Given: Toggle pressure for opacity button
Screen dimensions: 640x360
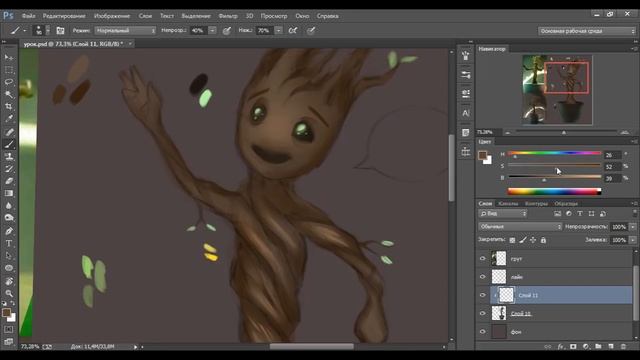Looking at the screenshot, I should [x=227, y=31].
